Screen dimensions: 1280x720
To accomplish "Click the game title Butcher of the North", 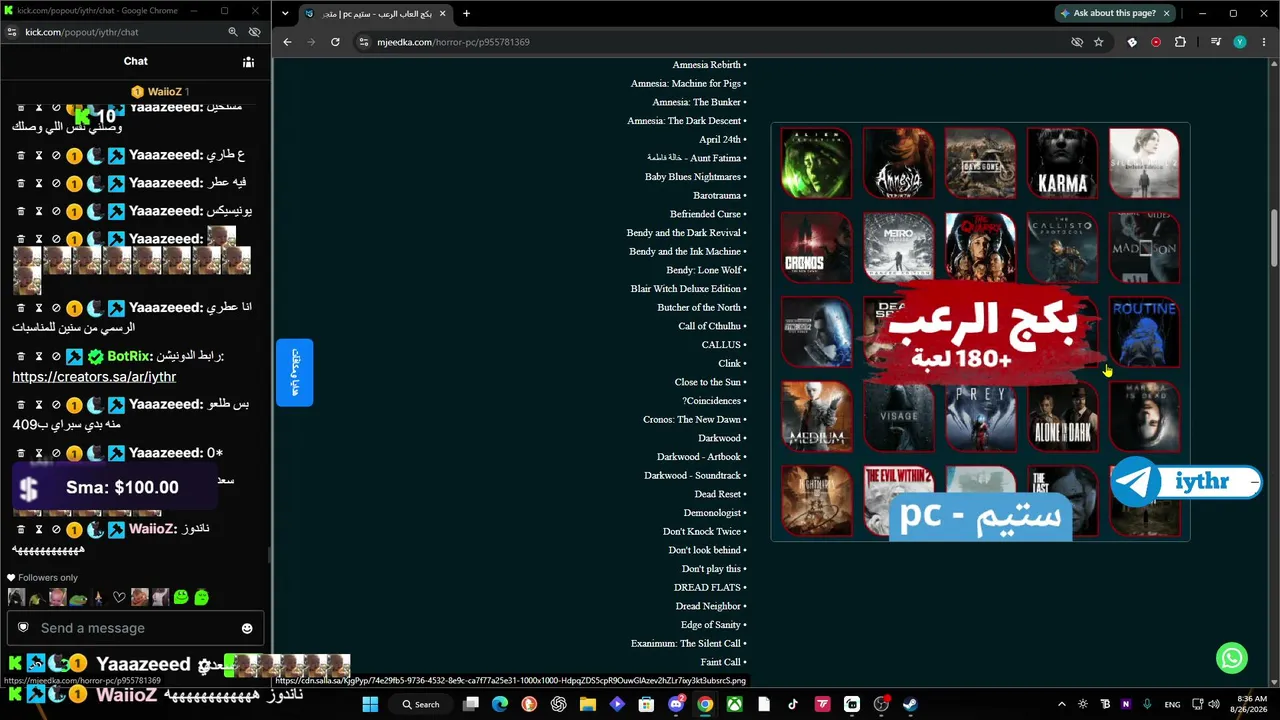I will [699, 307].
